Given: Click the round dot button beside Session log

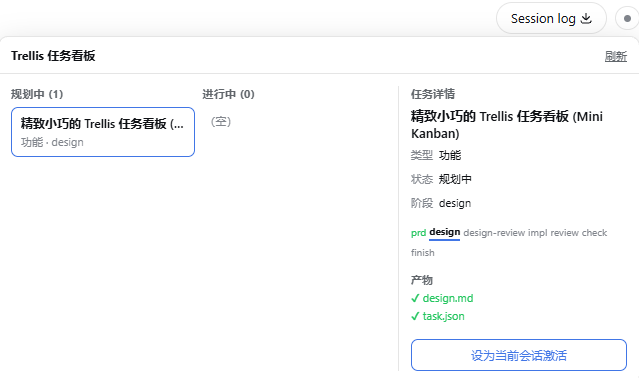Looking at the screenshot, I should [x=628, y=18].
